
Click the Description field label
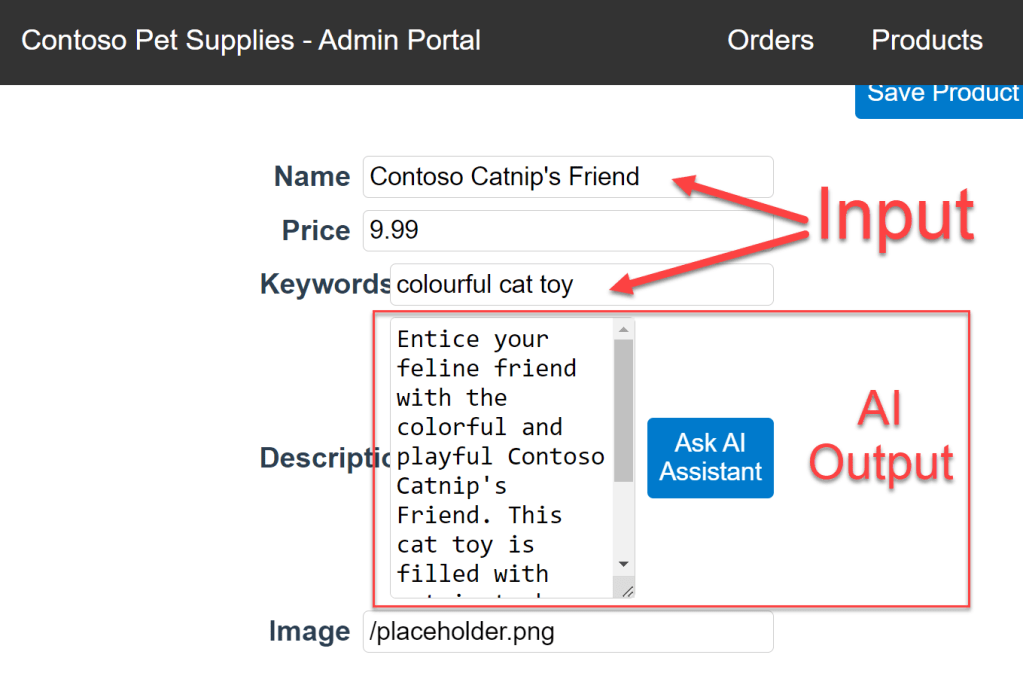[x=325, y=458]
